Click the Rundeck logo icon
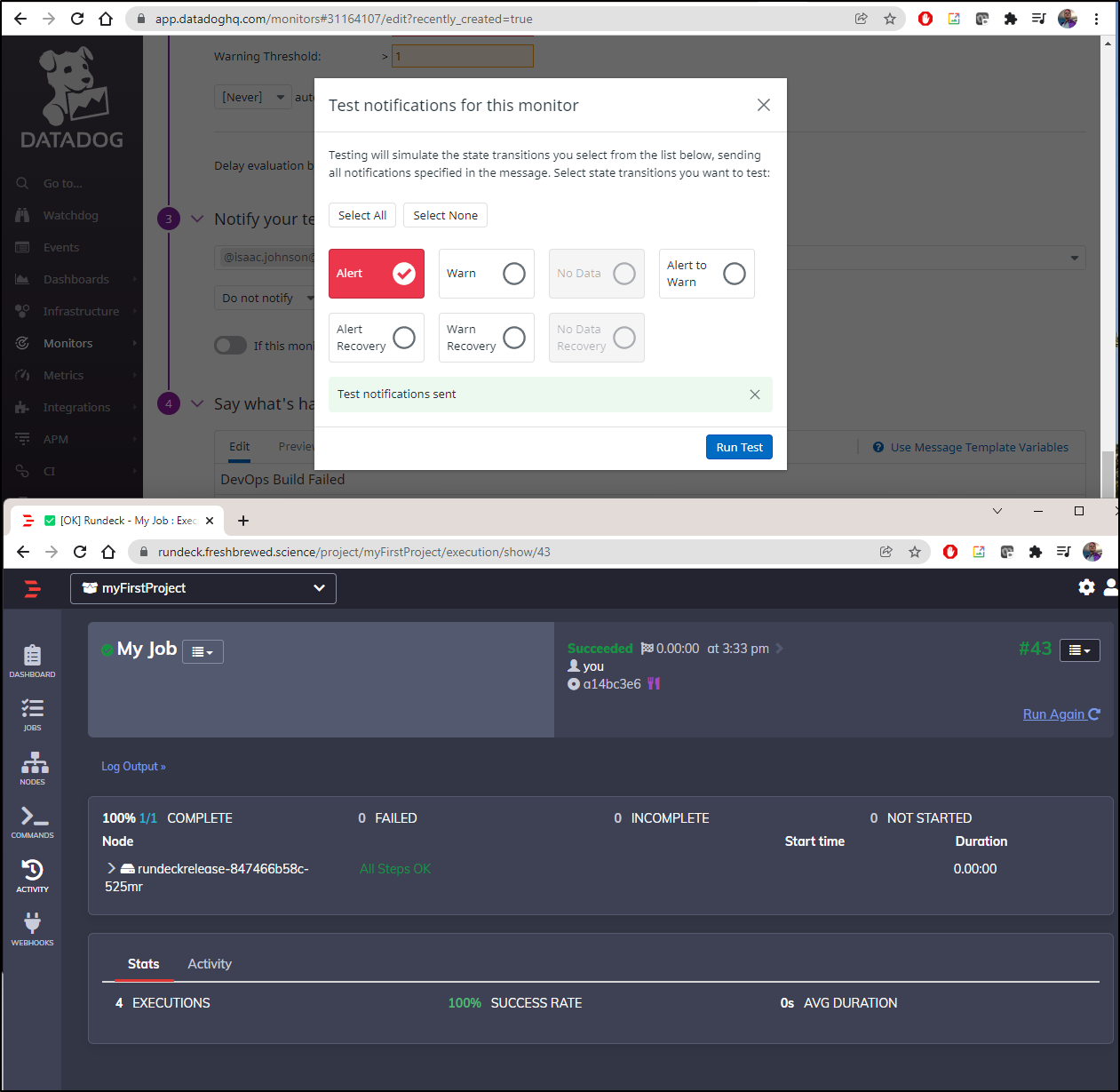 (x=32, y=588)
